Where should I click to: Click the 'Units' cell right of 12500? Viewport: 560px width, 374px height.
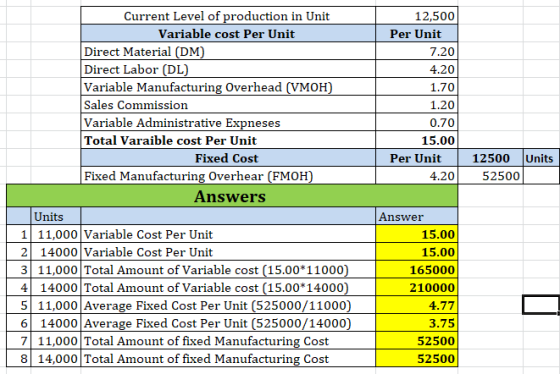[541, 158]
